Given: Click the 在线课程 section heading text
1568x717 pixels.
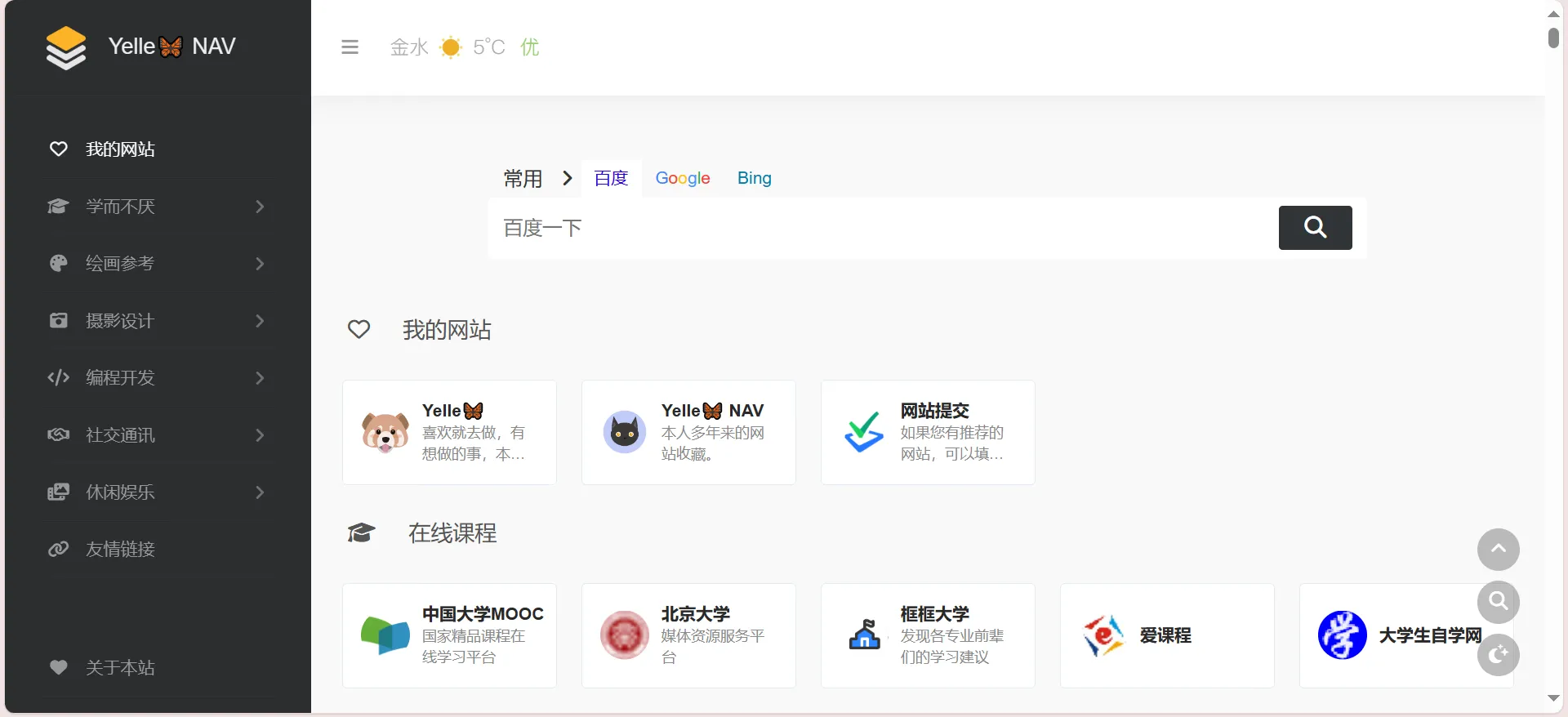Looking at the screenshot, I should pyautogui.click(x=452, y=532).
